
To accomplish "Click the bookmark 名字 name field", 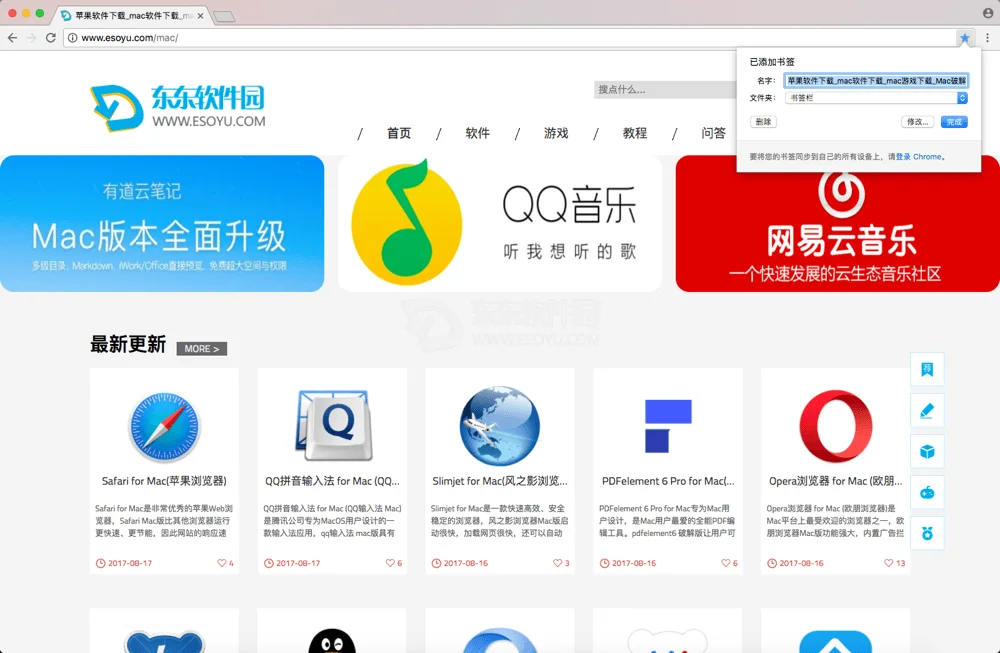I will 876,80.
